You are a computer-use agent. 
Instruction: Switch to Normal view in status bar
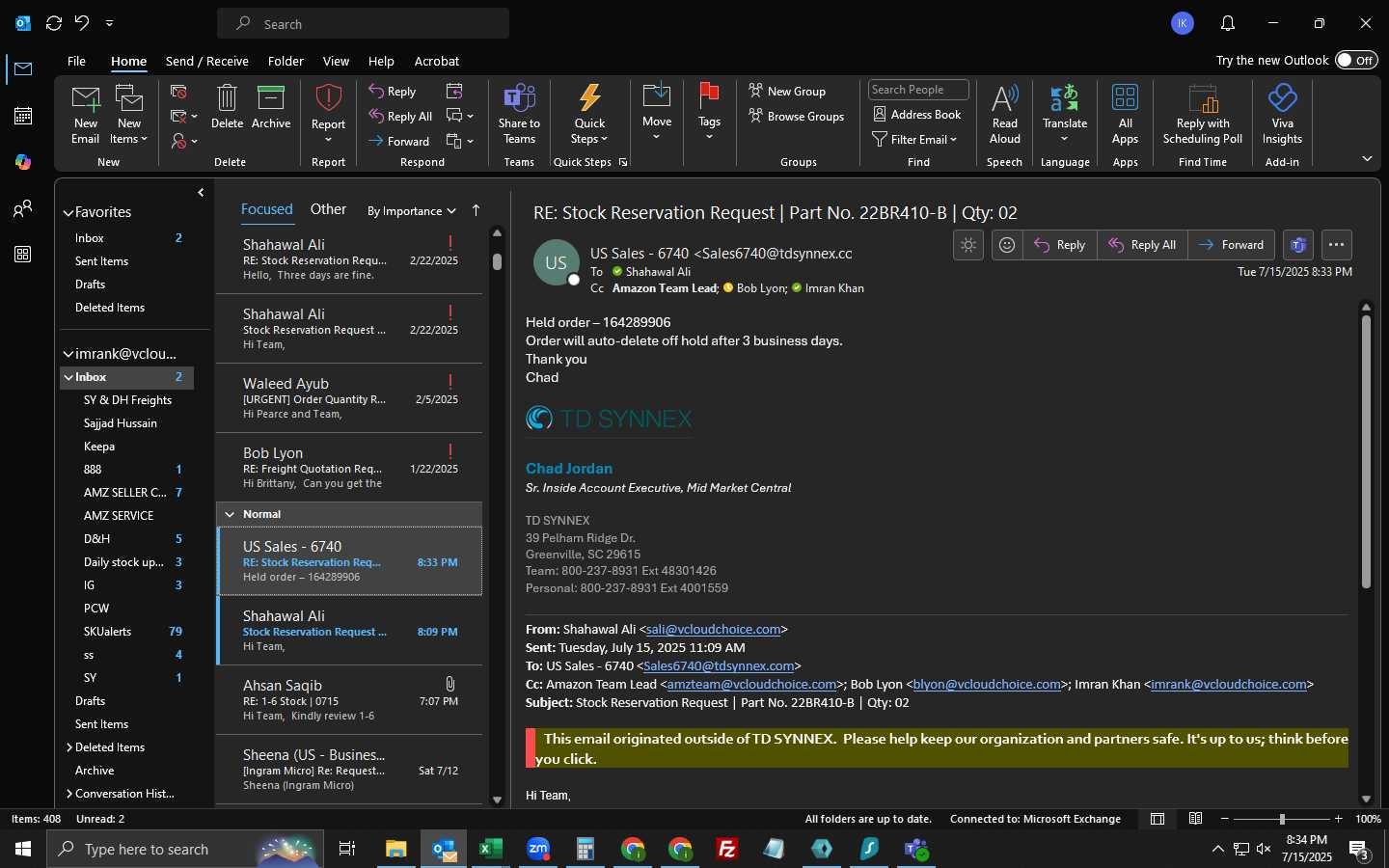[x=1157, y=819]
